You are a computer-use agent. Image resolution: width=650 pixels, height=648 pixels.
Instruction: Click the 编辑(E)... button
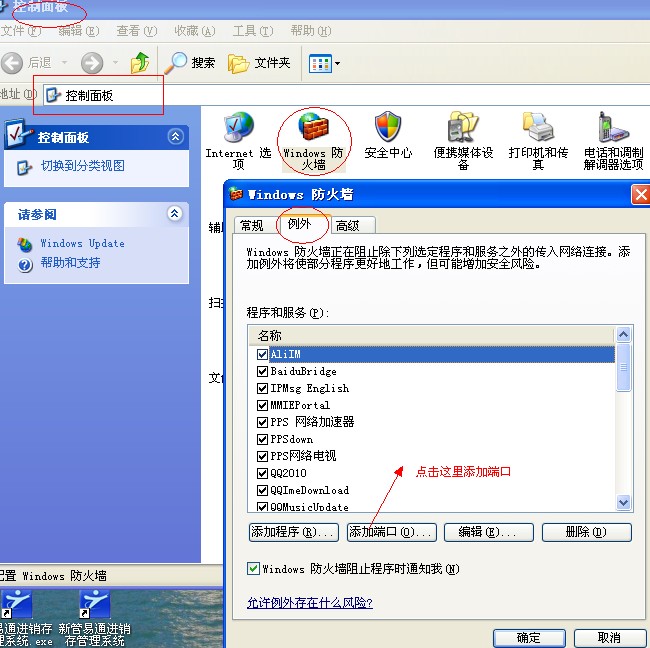pos(489,532)
